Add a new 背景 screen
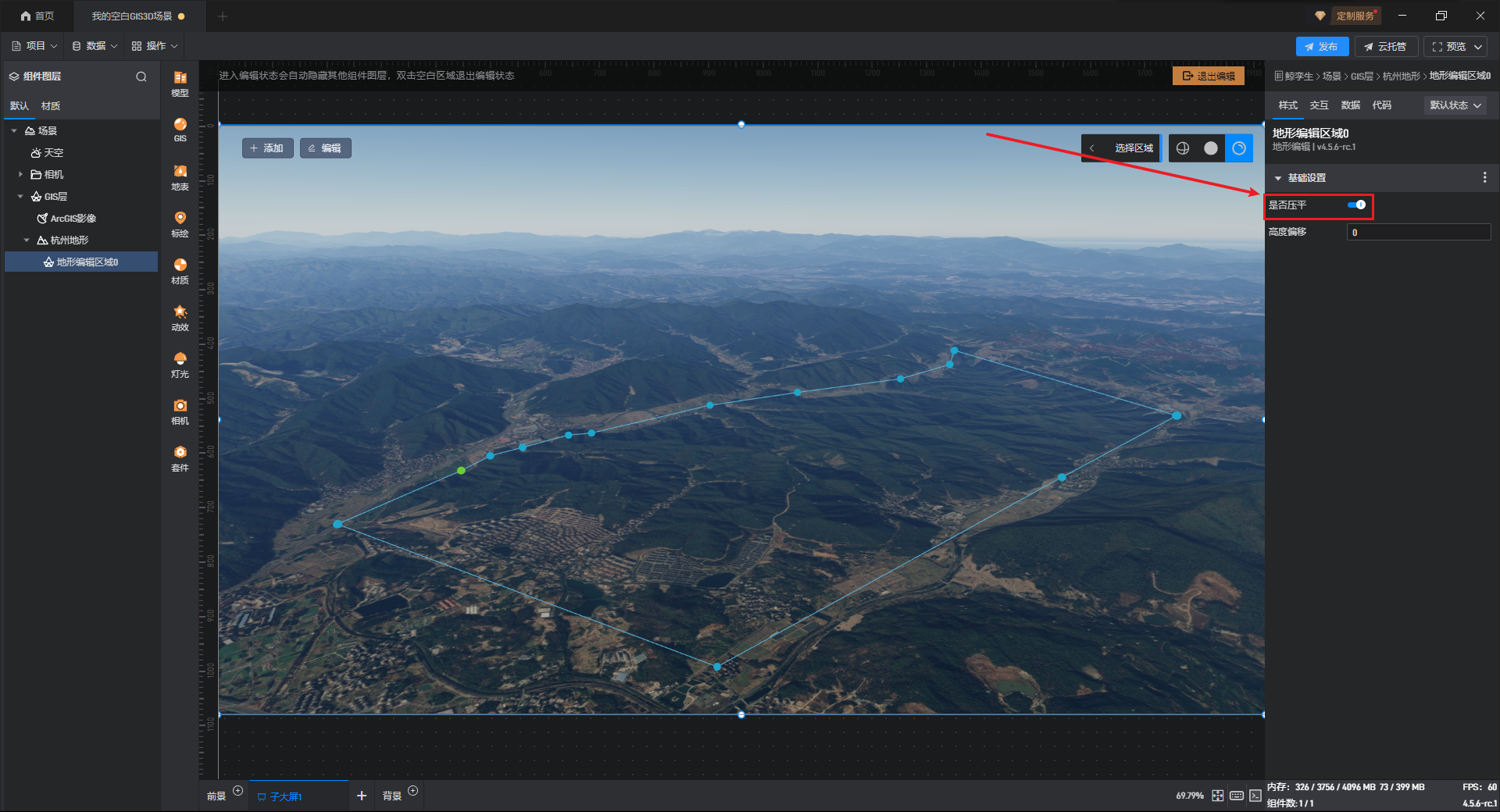Image resolution: width=1500 pixels, height=812 pixels. [413, 791]
